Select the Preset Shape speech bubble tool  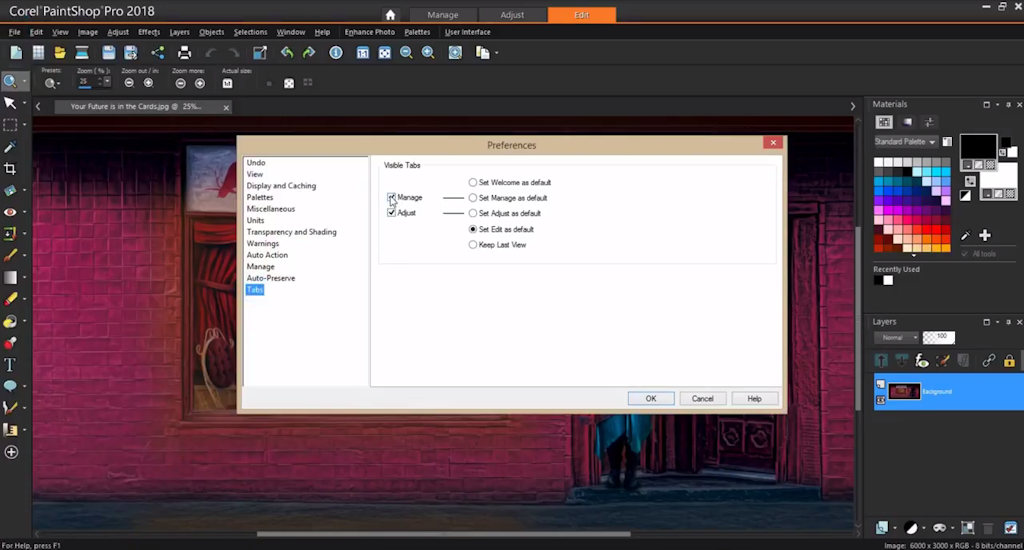pos(10,386)
